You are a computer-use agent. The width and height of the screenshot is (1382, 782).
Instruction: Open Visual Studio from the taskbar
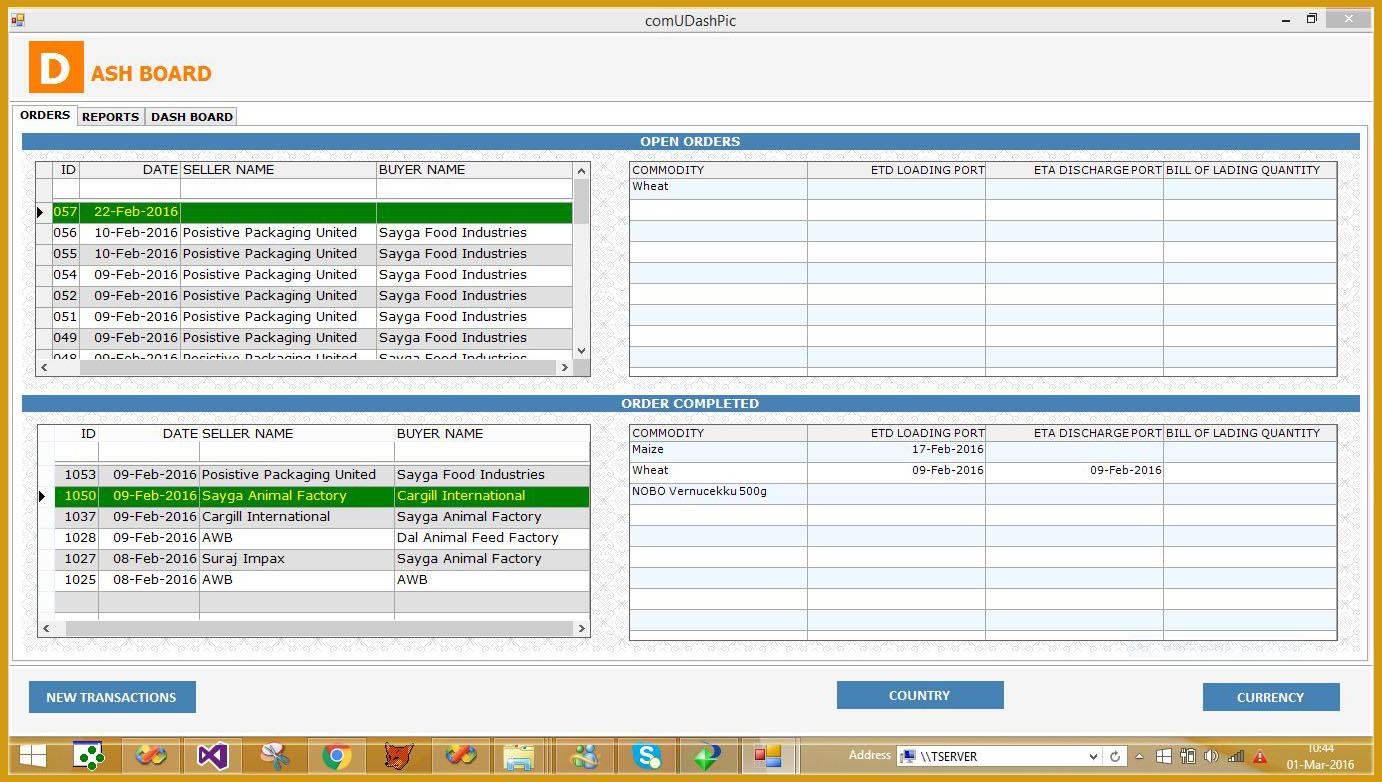[x=213, y=756]
